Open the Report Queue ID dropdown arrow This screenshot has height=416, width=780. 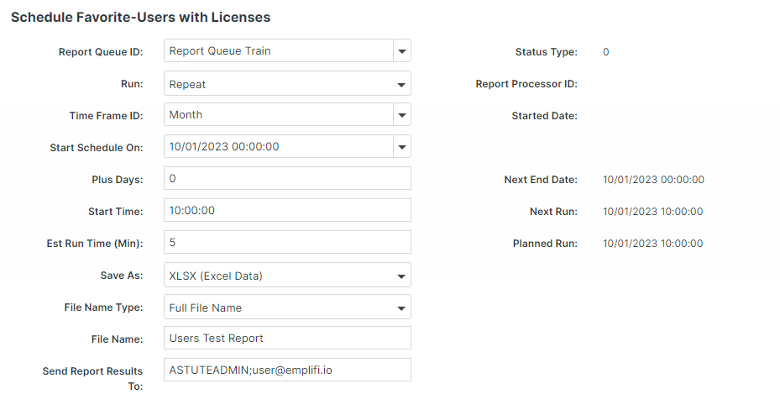(401, 51)
